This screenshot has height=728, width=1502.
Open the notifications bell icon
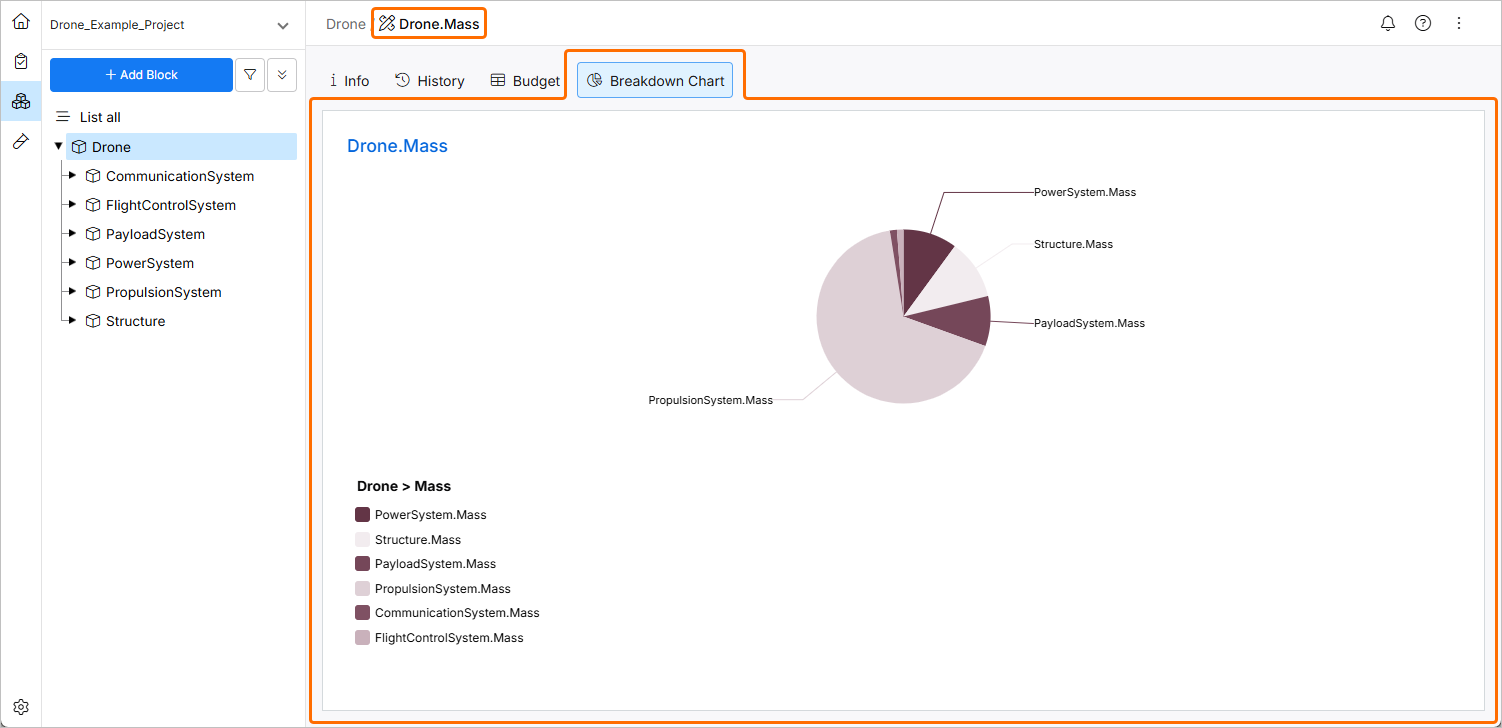coord(1387,22)
